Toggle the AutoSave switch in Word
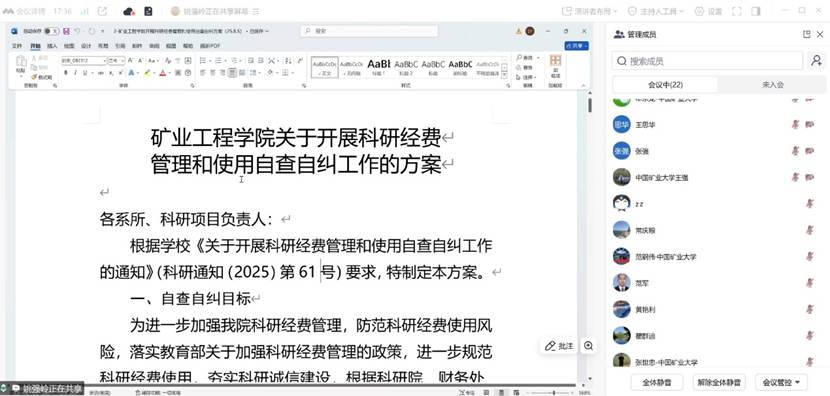 pyautogui.click(x=51, y=31)
